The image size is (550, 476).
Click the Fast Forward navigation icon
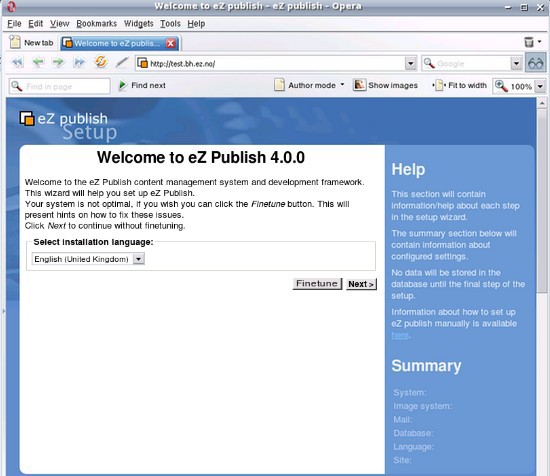[79, 62]
